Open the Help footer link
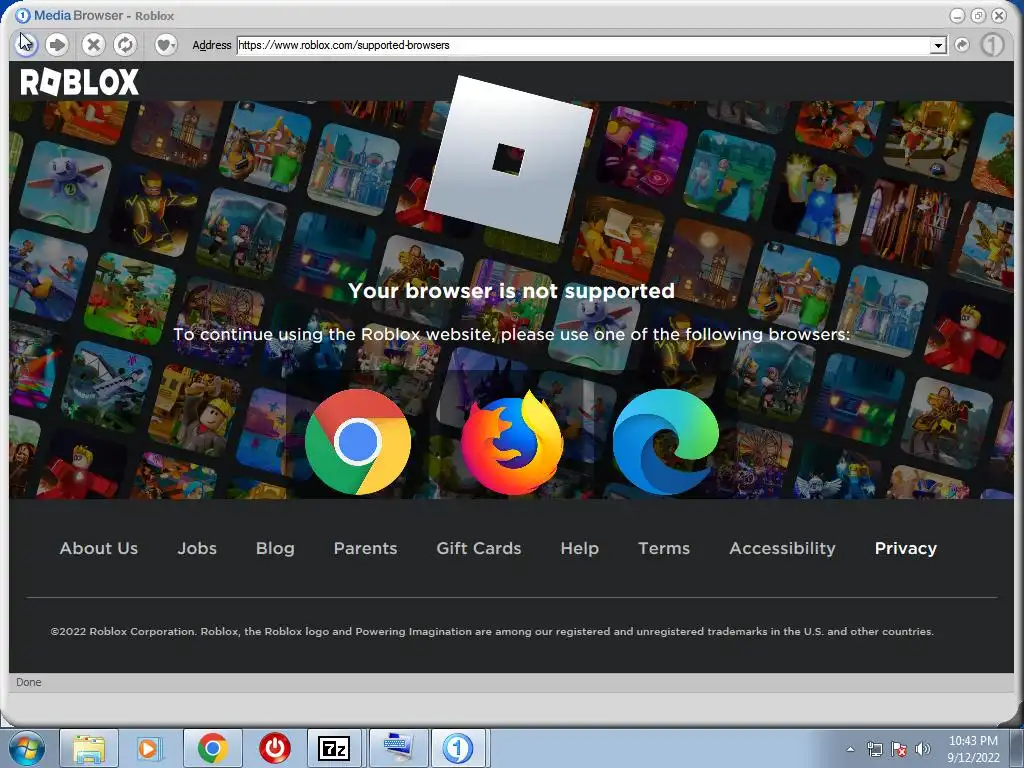Viewport: 1024px width, 768px height. pos(579,549)
